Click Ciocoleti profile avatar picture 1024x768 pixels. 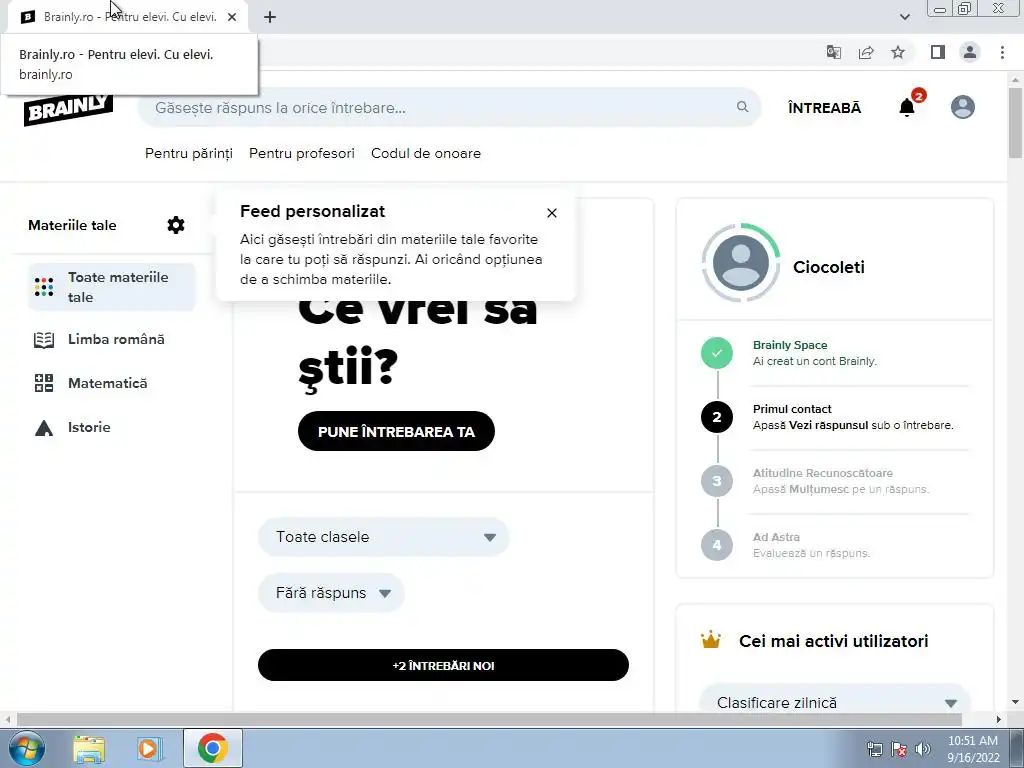click(741, 263)
